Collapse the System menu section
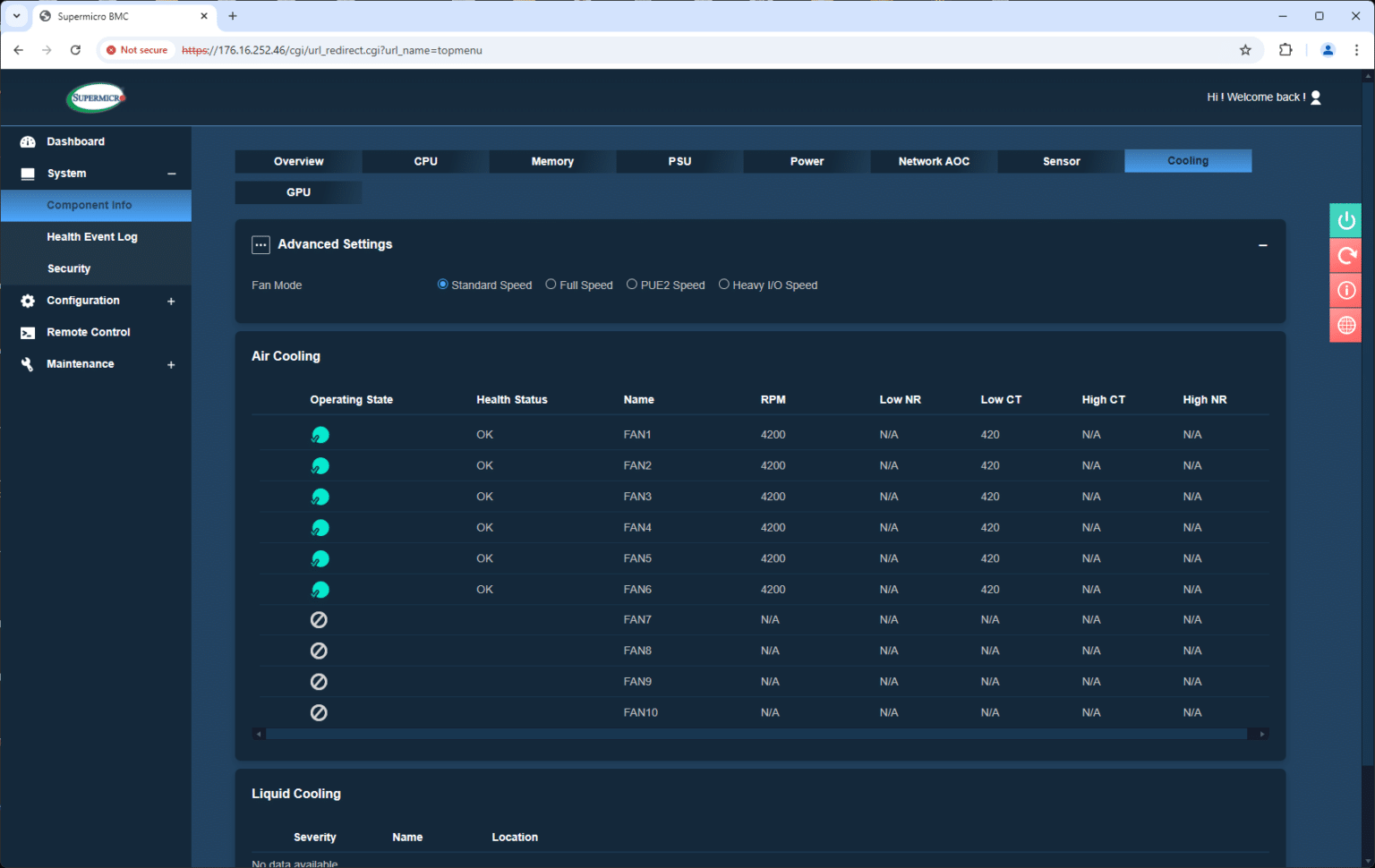Image resolution: width=1375 pixels, height=868 pixels. click(x=172, y=174)
